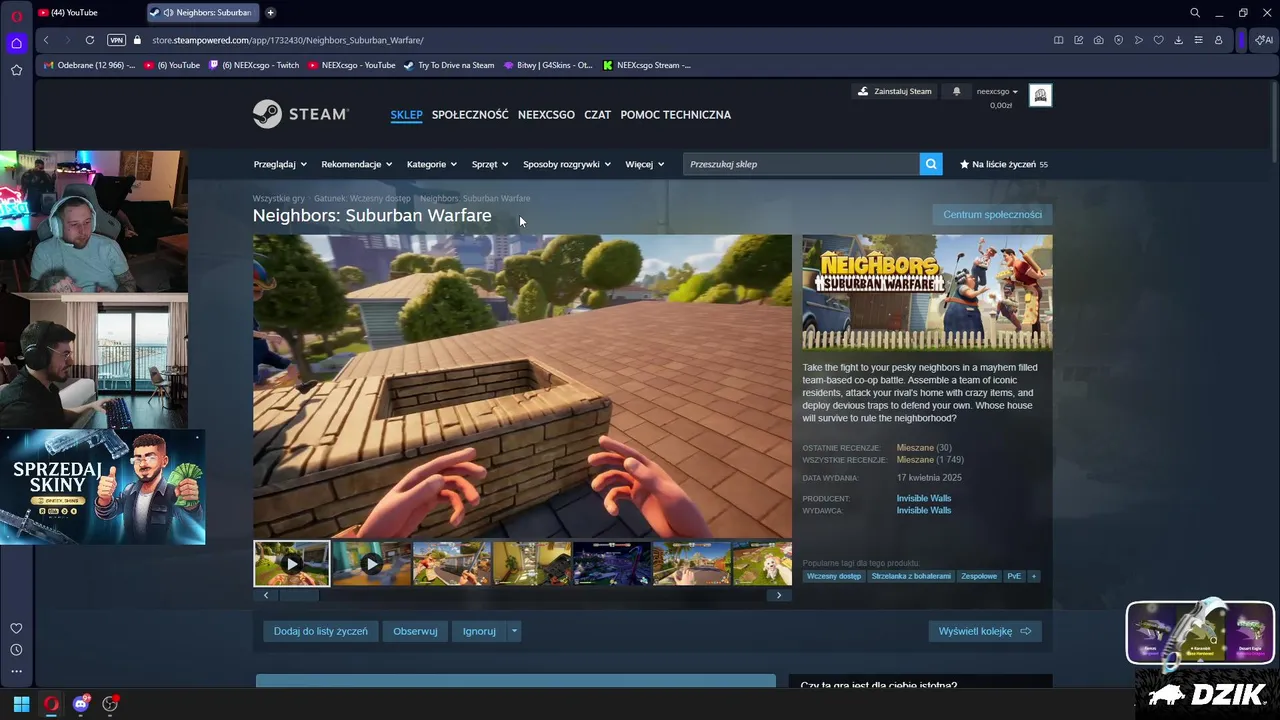Click the Zainstaluj Steam button

pos(894,91)
